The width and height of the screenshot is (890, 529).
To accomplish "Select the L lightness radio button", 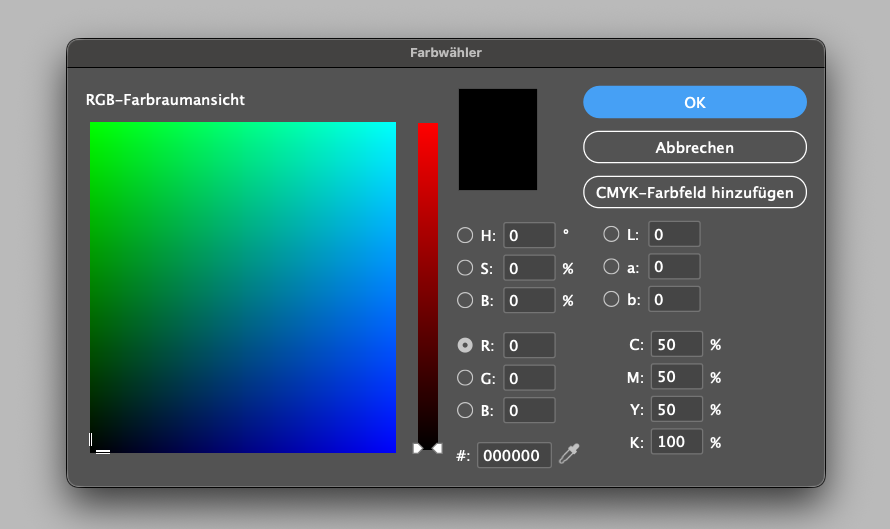I will pos(611,234).
